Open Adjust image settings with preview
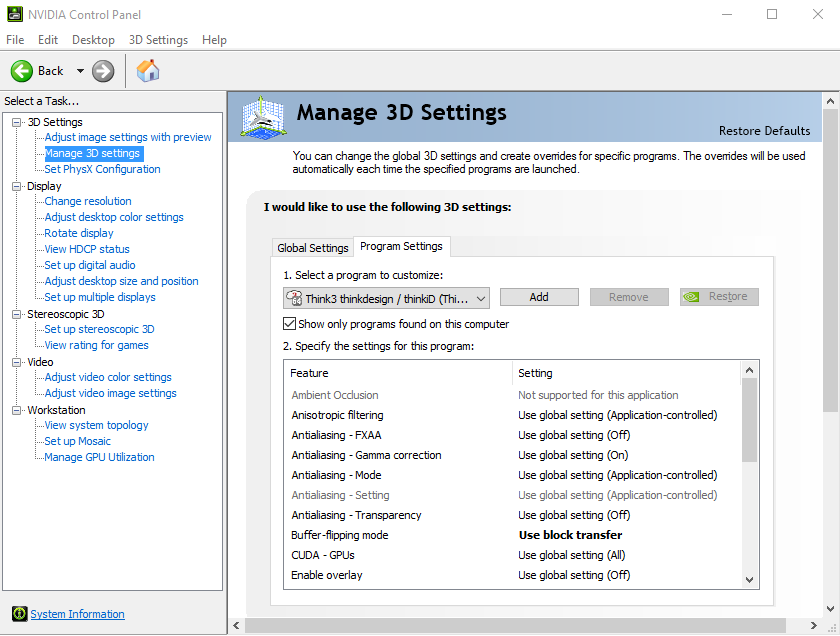The height and width of the screenshot is (636, 840). click(128, 137)
